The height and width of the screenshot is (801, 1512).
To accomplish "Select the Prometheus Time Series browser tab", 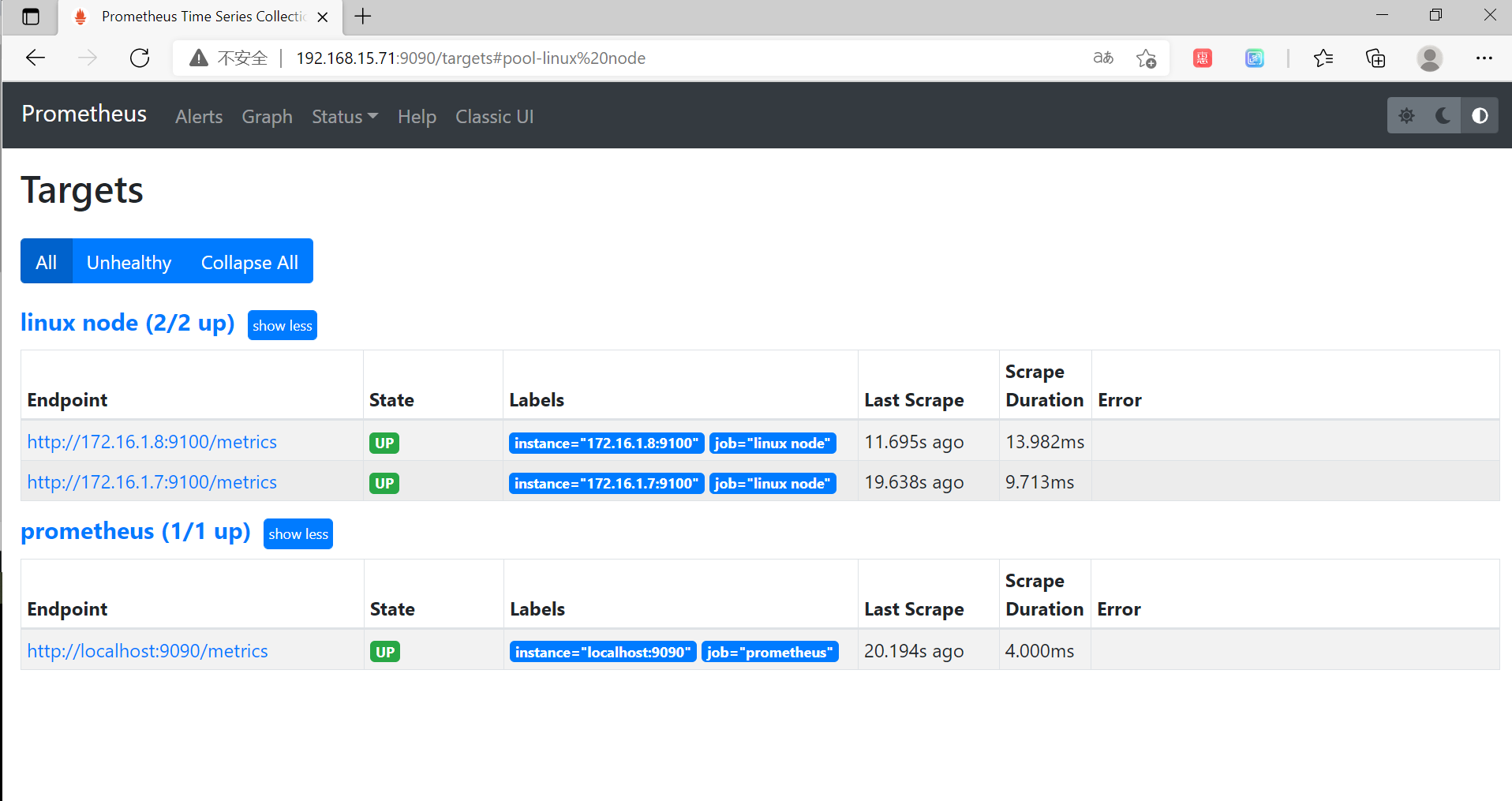I will tap(201, 17).
